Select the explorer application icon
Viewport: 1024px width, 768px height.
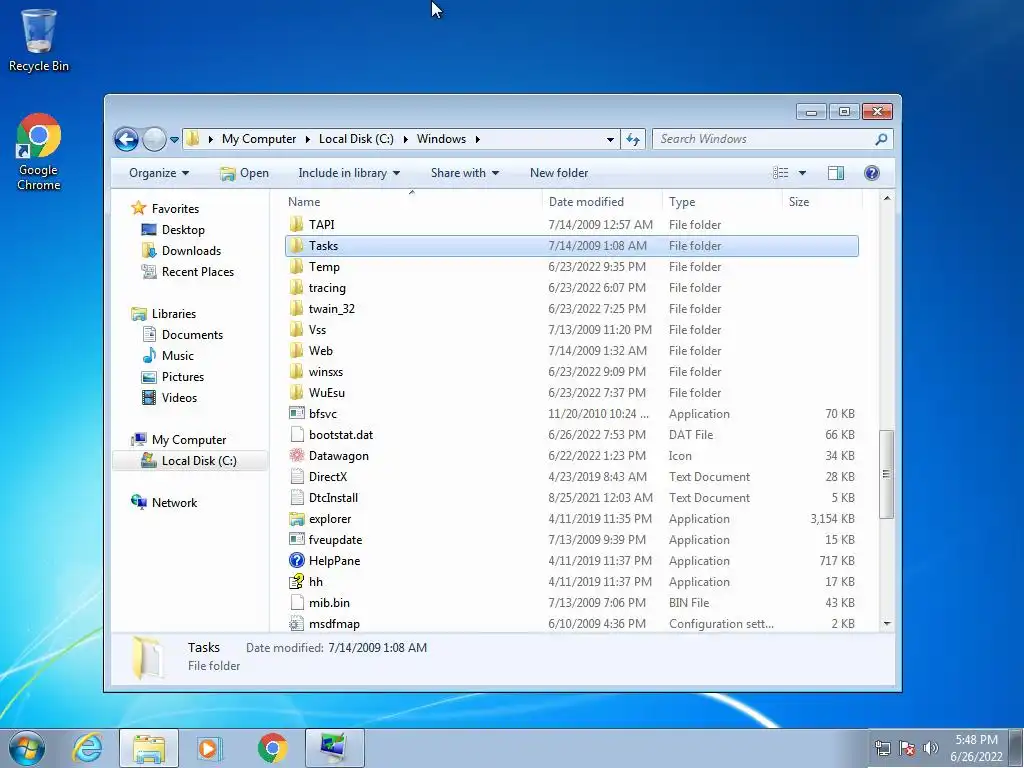(x=296, y=519)
